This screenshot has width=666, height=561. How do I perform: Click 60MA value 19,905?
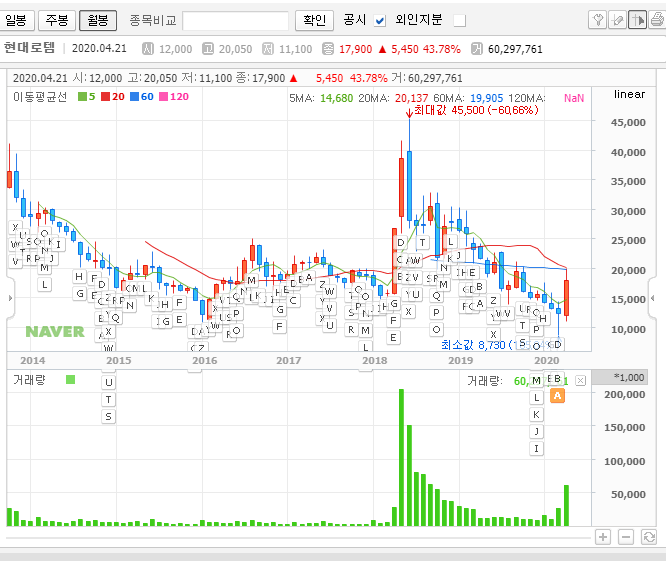pyautogui.click(x=486, y=99)
